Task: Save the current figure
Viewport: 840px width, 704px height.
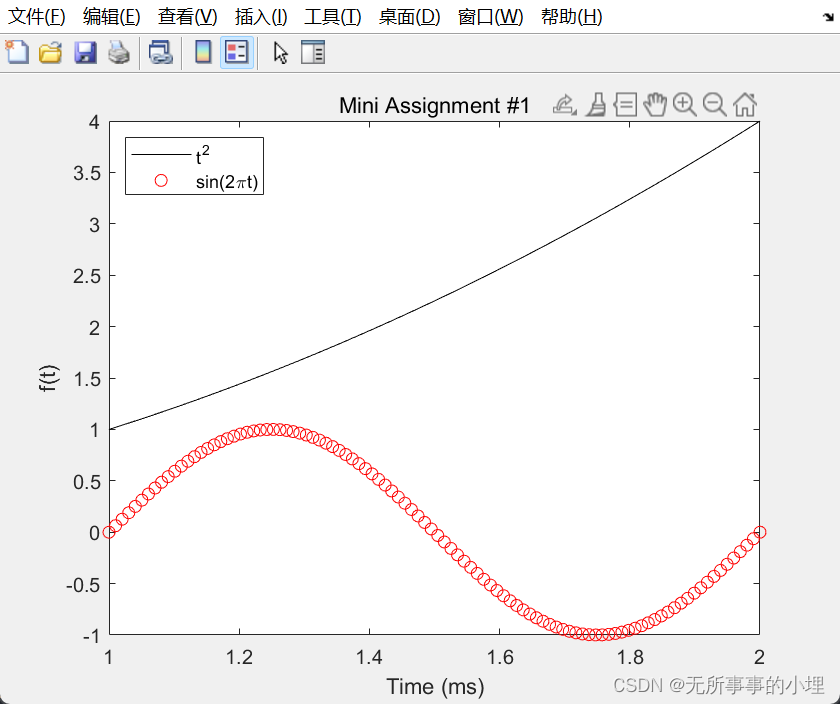Action: (85, 52)
